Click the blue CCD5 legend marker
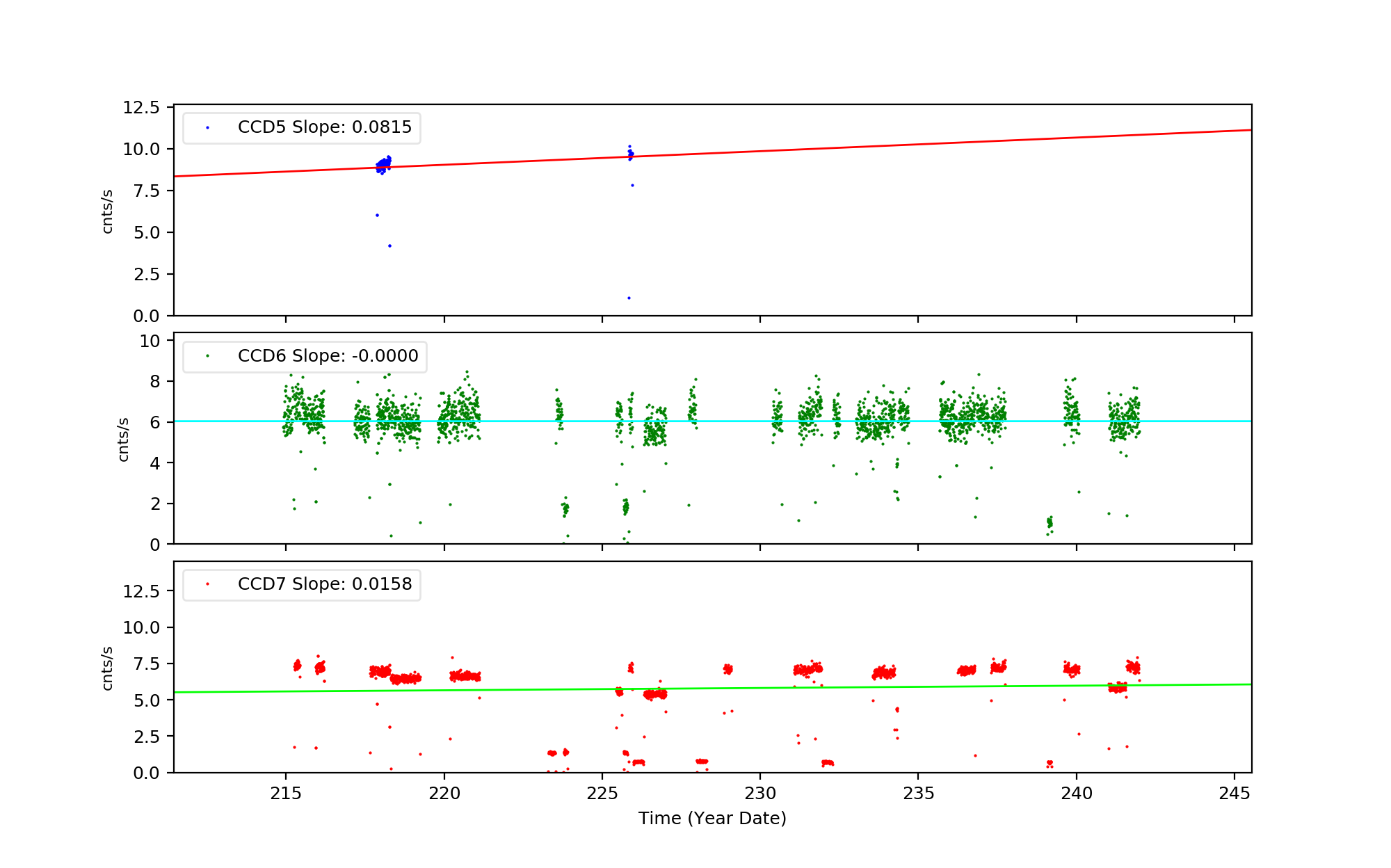The image size is (1391, 868). 207,128
